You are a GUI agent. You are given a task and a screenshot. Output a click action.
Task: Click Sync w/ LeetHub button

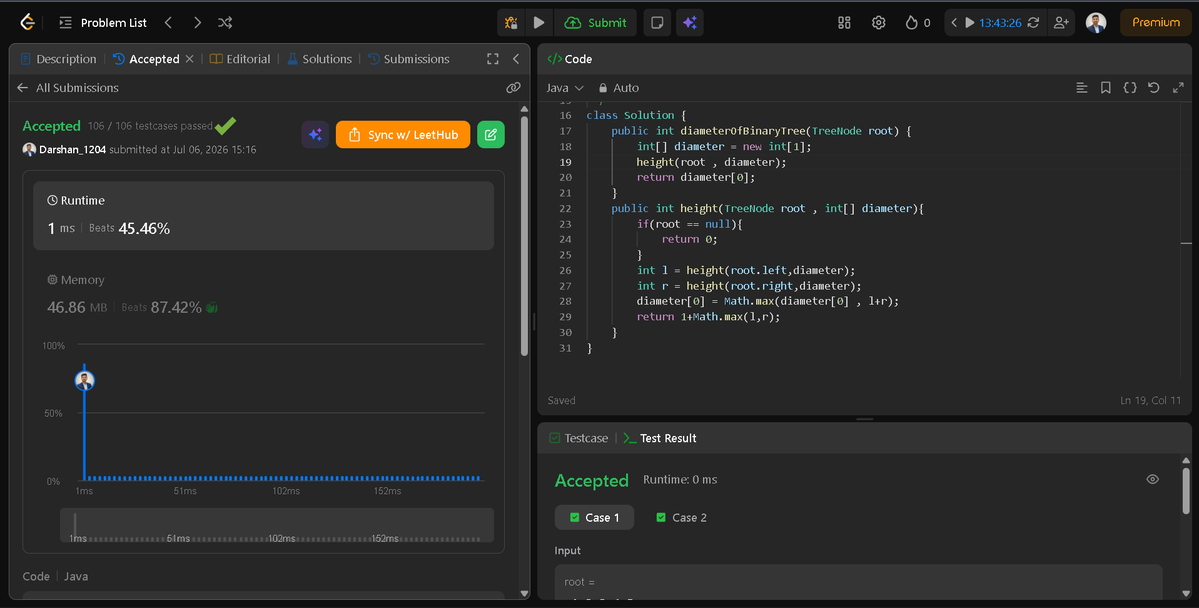click(x=403, y=135)
